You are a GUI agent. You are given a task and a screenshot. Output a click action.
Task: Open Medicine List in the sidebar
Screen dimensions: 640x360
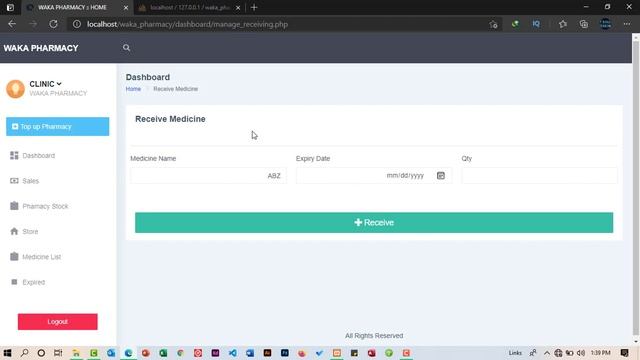click(42, 257)
